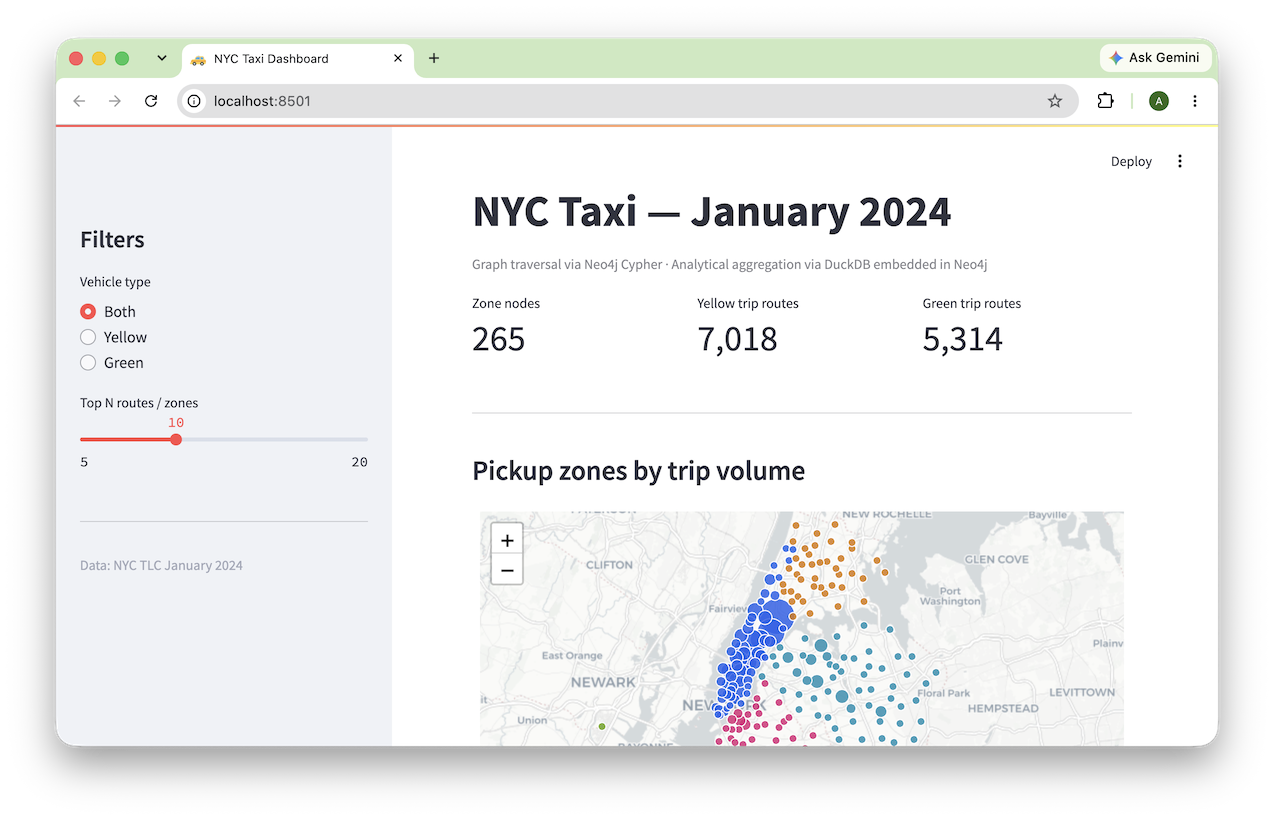The height and width of the screenshot is (820, 1274).
Task: Switch to the NYC Taxi Dashboard tab
Action: 296,58
